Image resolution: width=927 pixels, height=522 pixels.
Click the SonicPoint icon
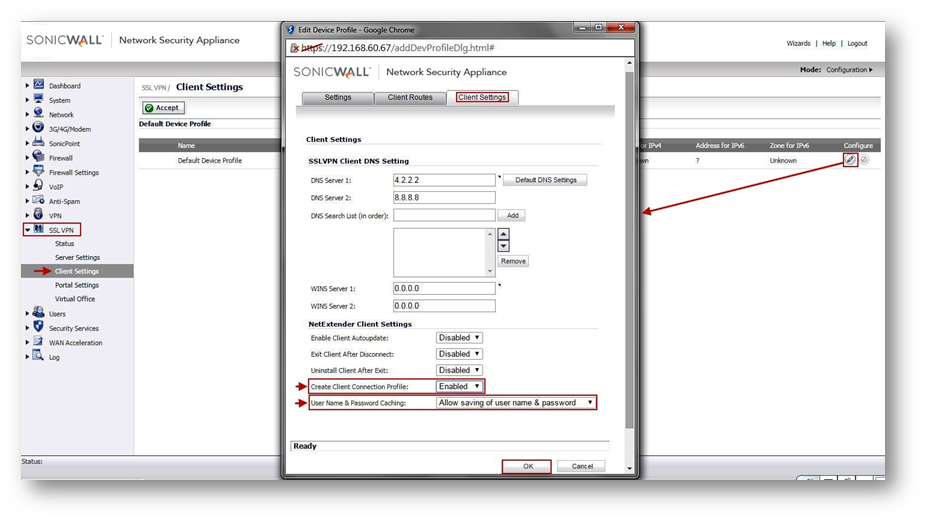38,142
